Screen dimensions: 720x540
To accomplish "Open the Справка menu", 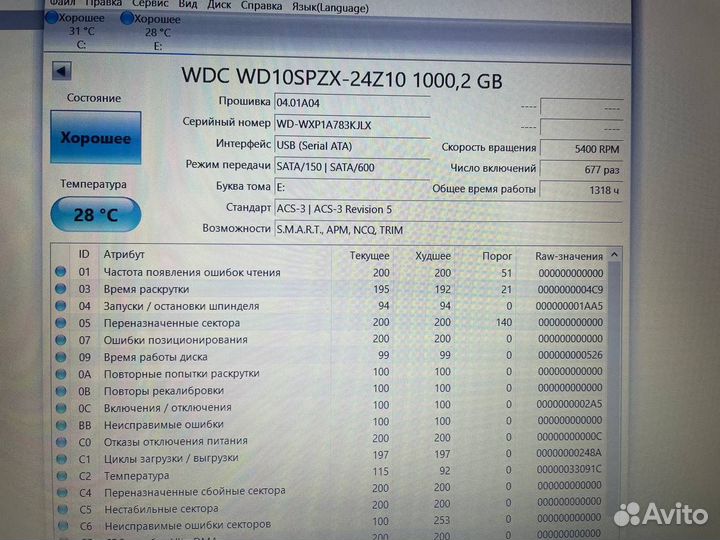I will click(261, 6).
